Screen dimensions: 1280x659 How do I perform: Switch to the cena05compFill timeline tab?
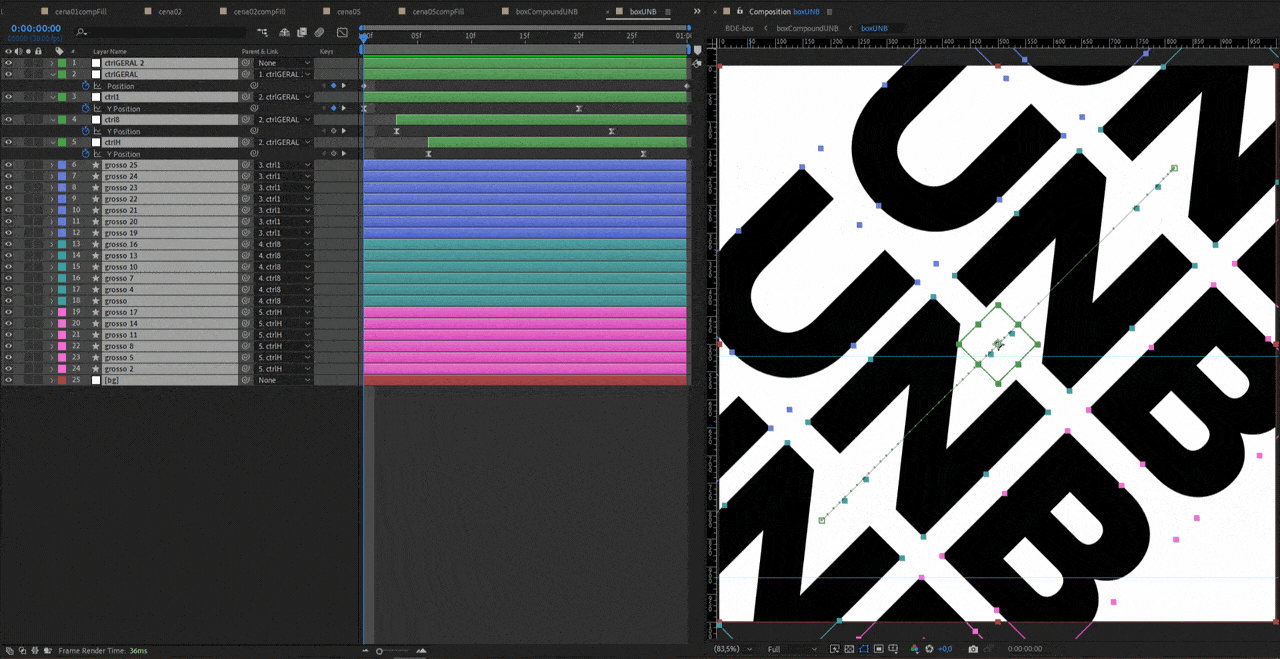(438, 11)
